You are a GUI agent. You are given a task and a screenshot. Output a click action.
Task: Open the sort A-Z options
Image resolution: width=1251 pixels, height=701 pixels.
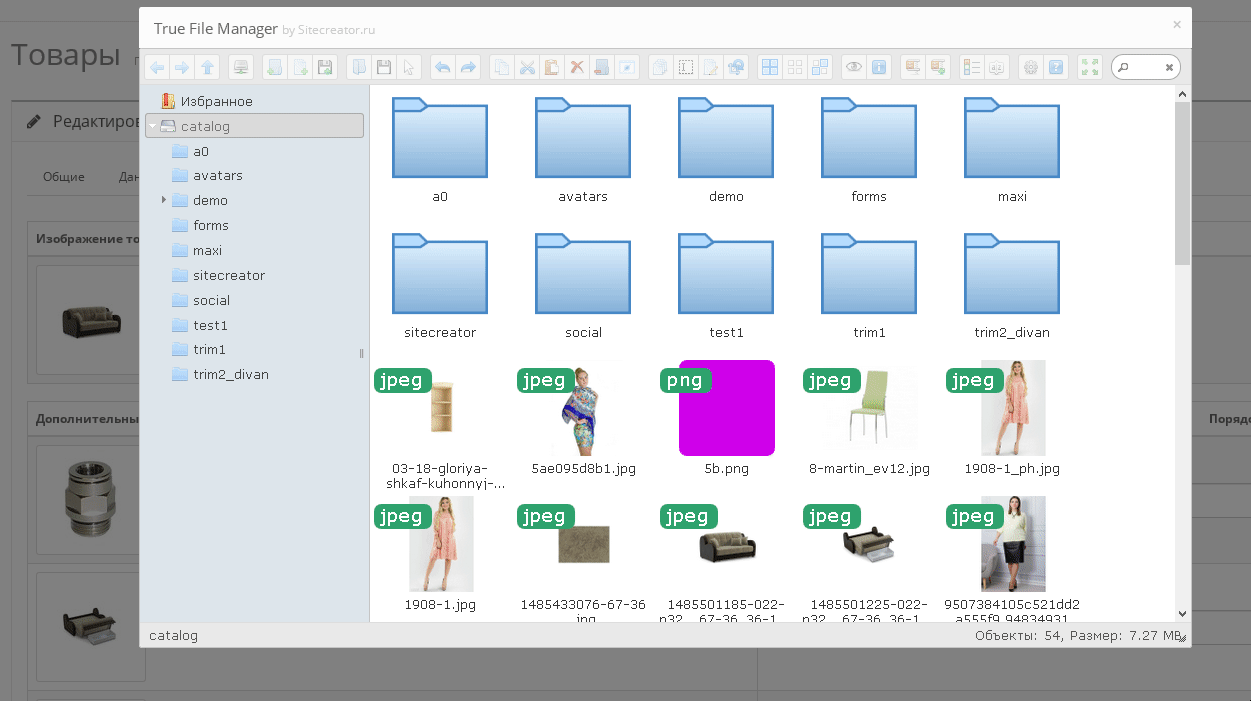[x=997, y=68]
